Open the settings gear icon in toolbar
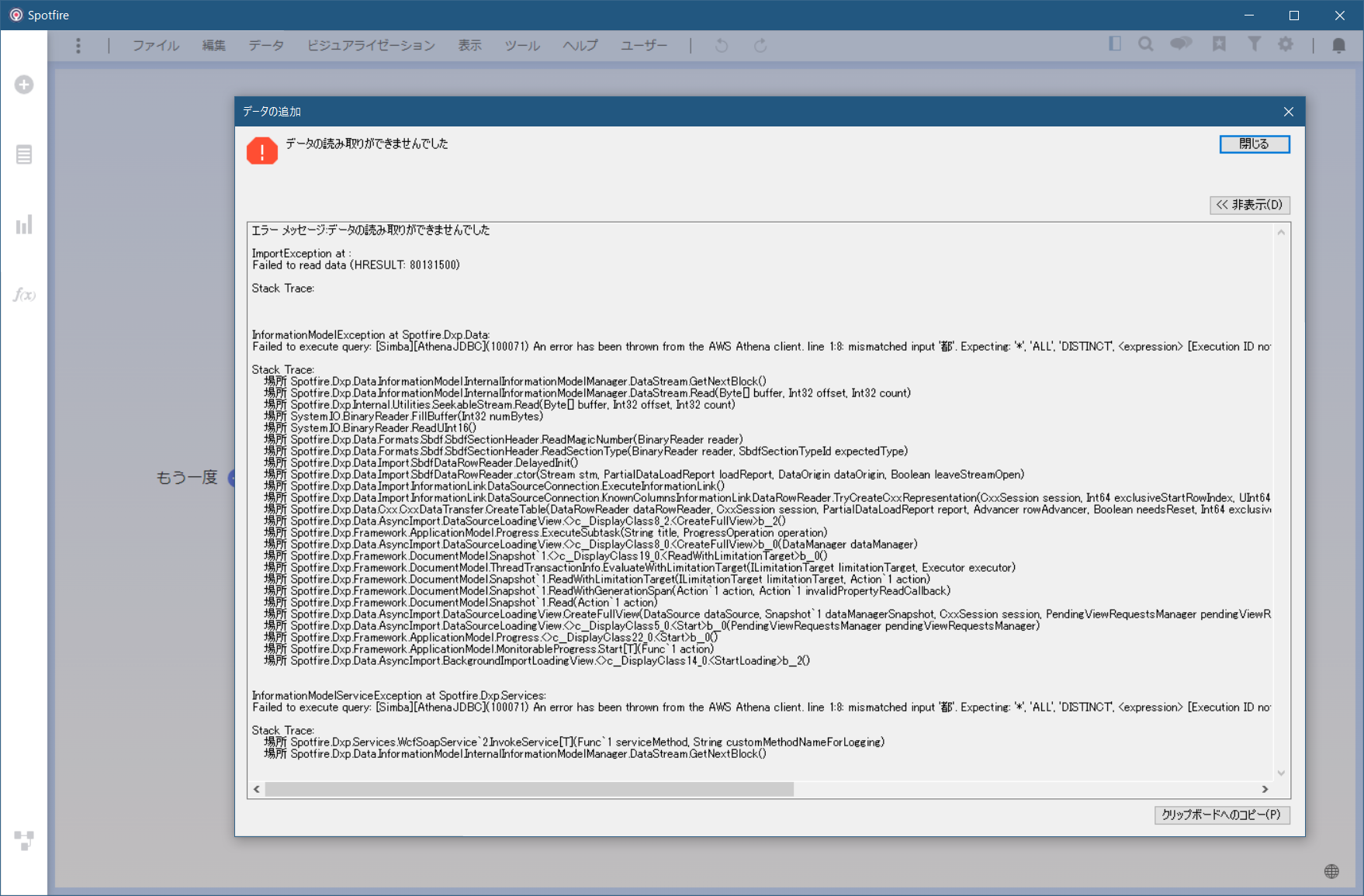This screenshot has width=1364, height=896. coord(1286,44)
